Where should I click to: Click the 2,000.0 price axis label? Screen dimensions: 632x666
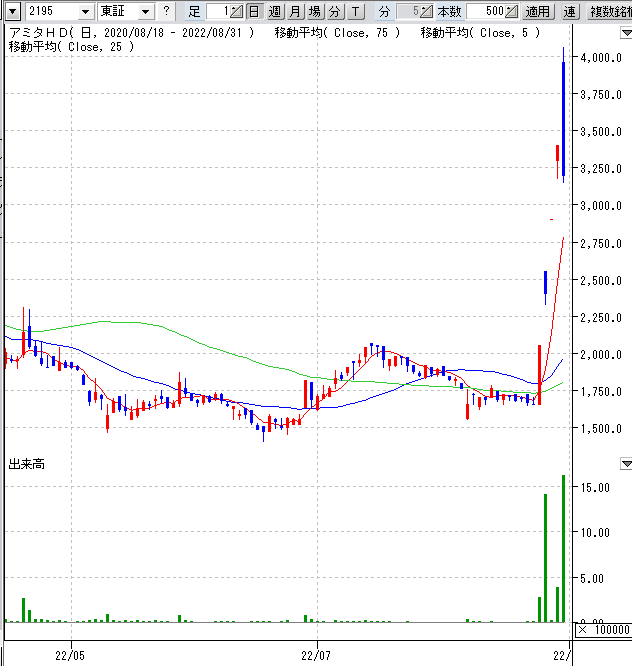(x=601, y=354)
